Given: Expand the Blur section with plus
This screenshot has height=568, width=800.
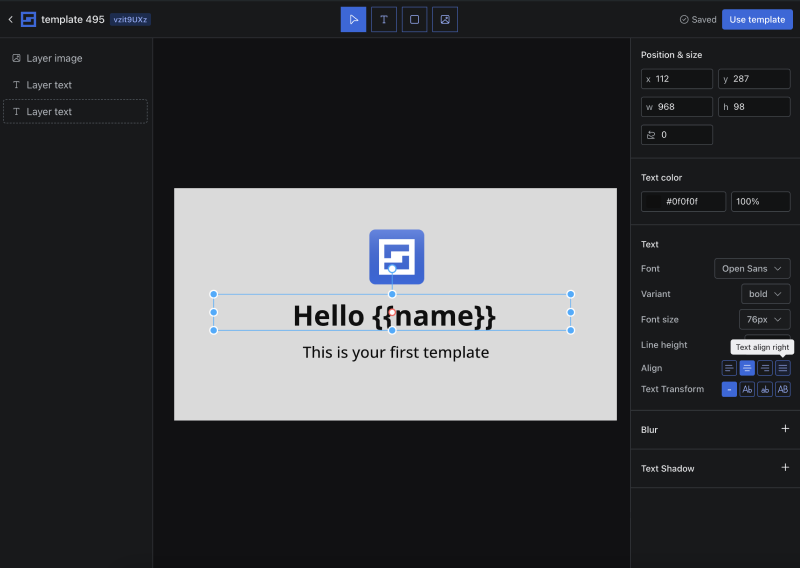Looking at the screenshot, I should pos(785,429).
